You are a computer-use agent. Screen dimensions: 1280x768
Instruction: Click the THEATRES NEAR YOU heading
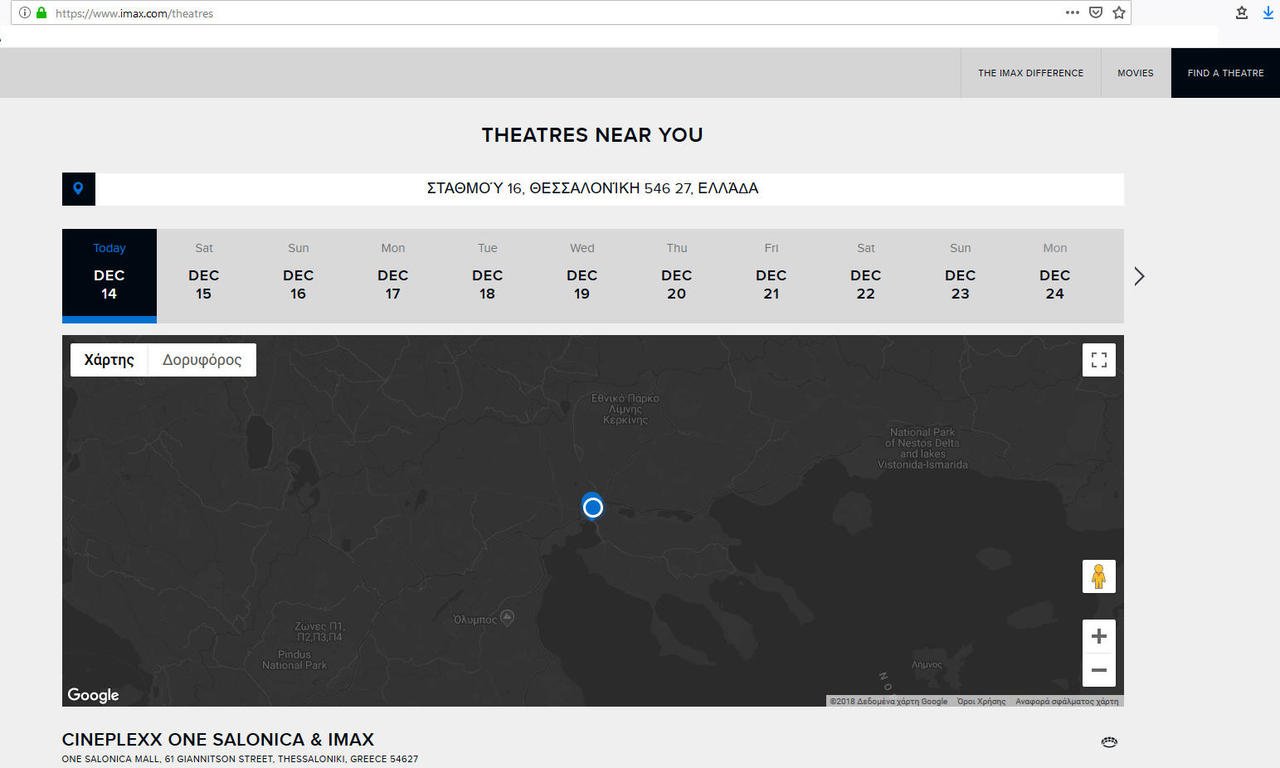coord(592,135)
